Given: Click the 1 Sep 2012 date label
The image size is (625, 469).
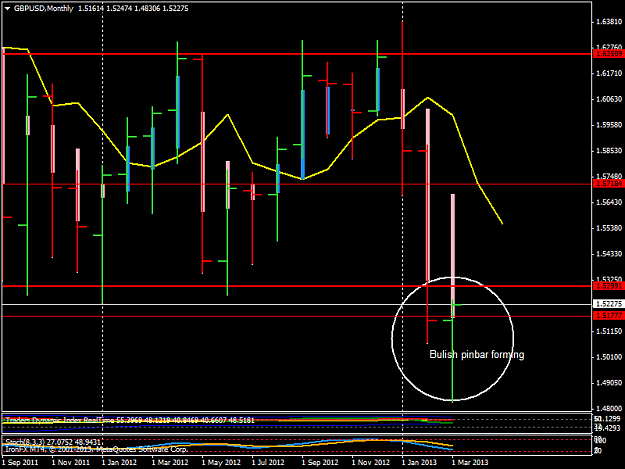Looking at the screenshot, I should 320,463.
